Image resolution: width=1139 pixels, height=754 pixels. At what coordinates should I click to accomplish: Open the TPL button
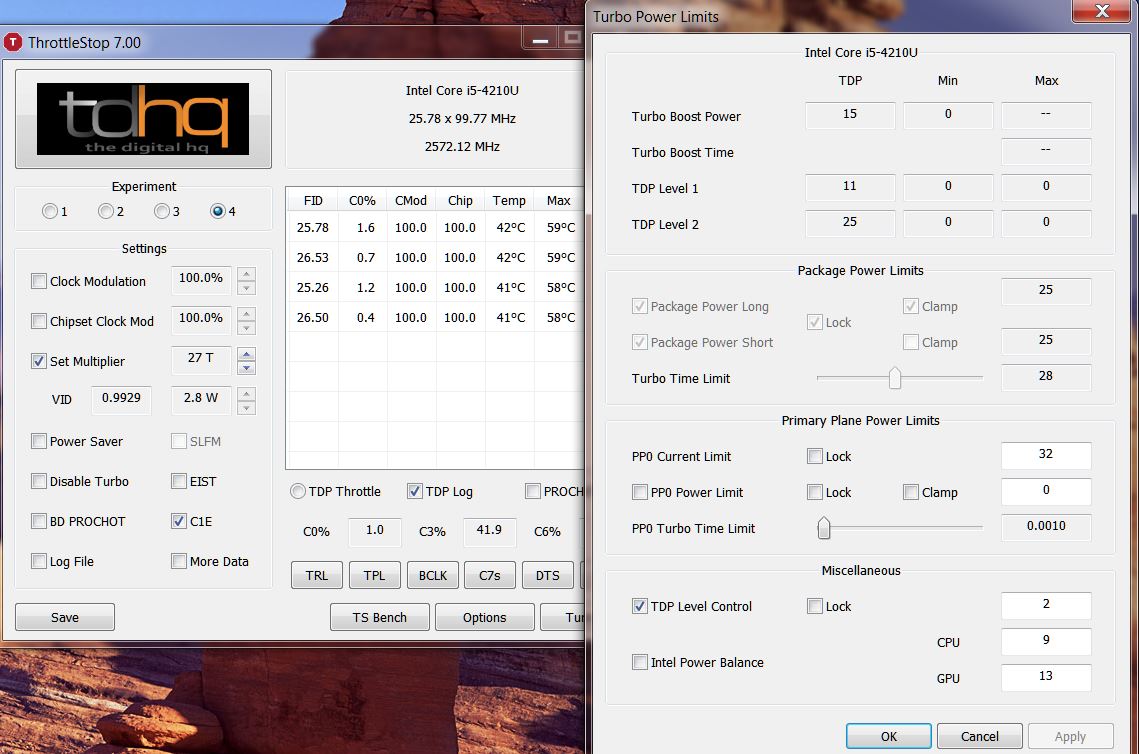click(x=375, y=575)
